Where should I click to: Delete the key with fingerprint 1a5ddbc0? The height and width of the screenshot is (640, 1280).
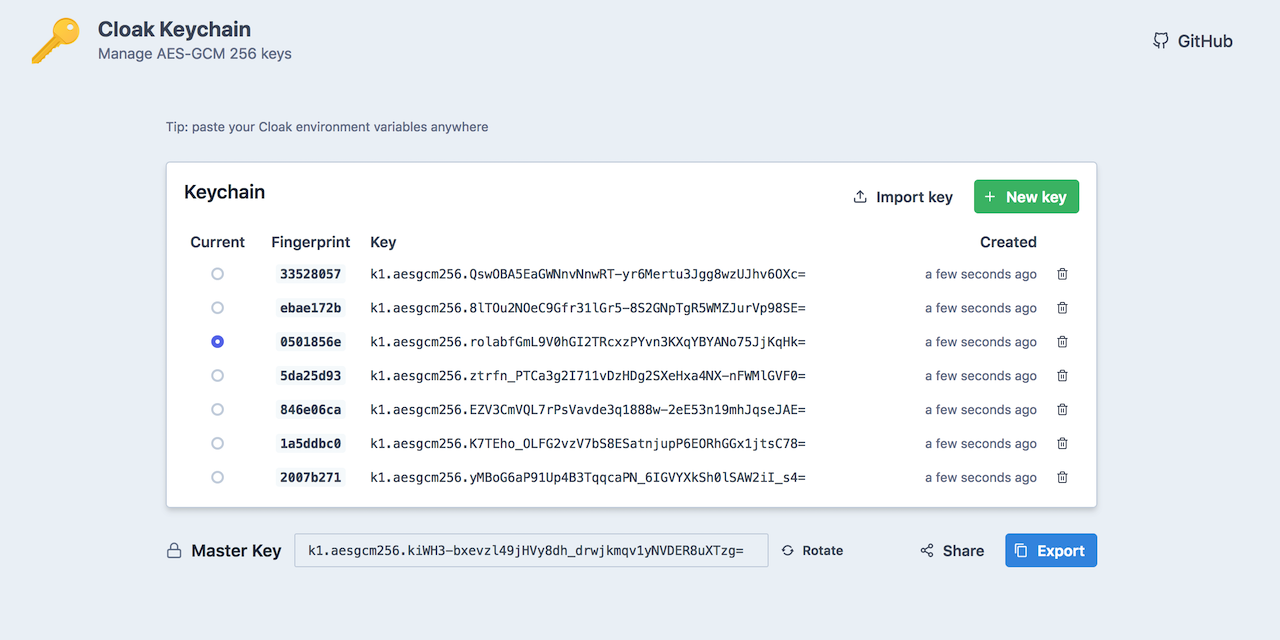(1062, 444)
